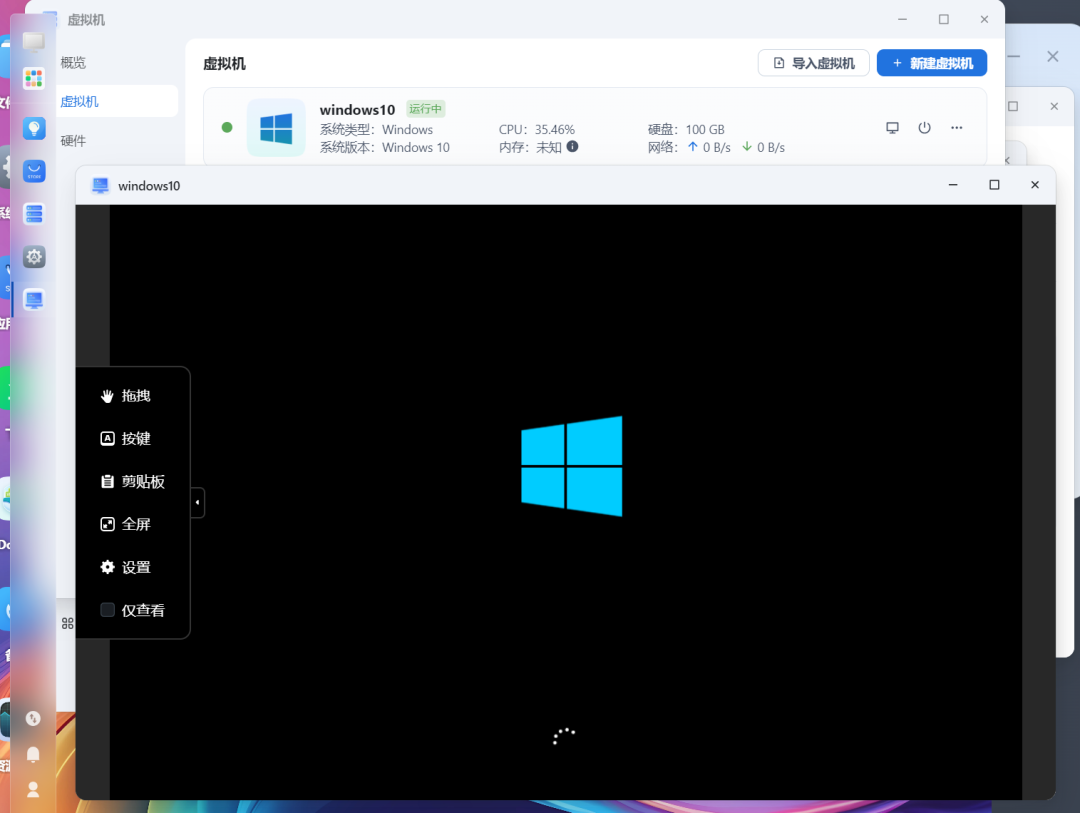Screen dimensions: 1080x813
Task: Select the 硬件 hardware tab
Action: point(73,141)
